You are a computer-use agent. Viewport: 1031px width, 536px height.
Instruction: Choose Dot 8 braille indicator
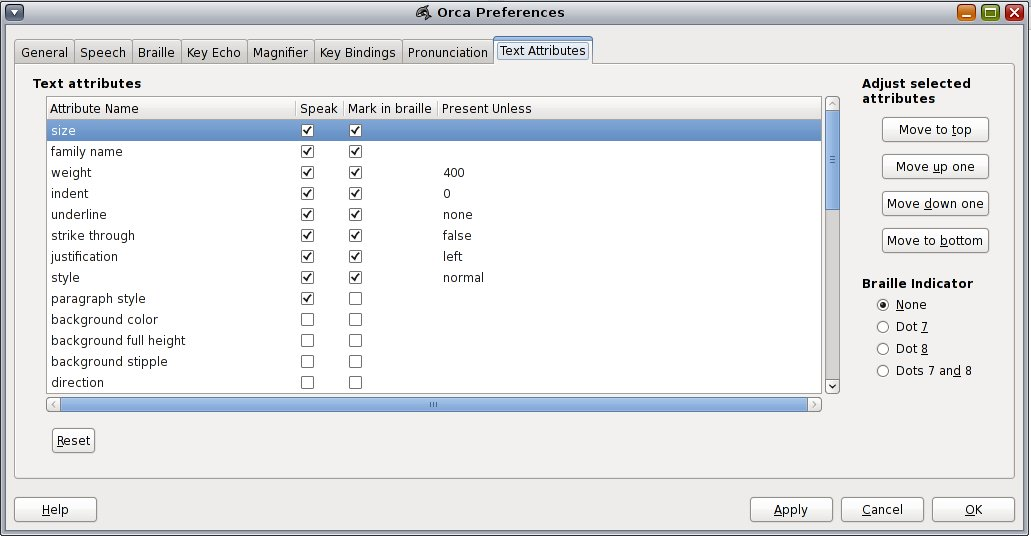883,349
